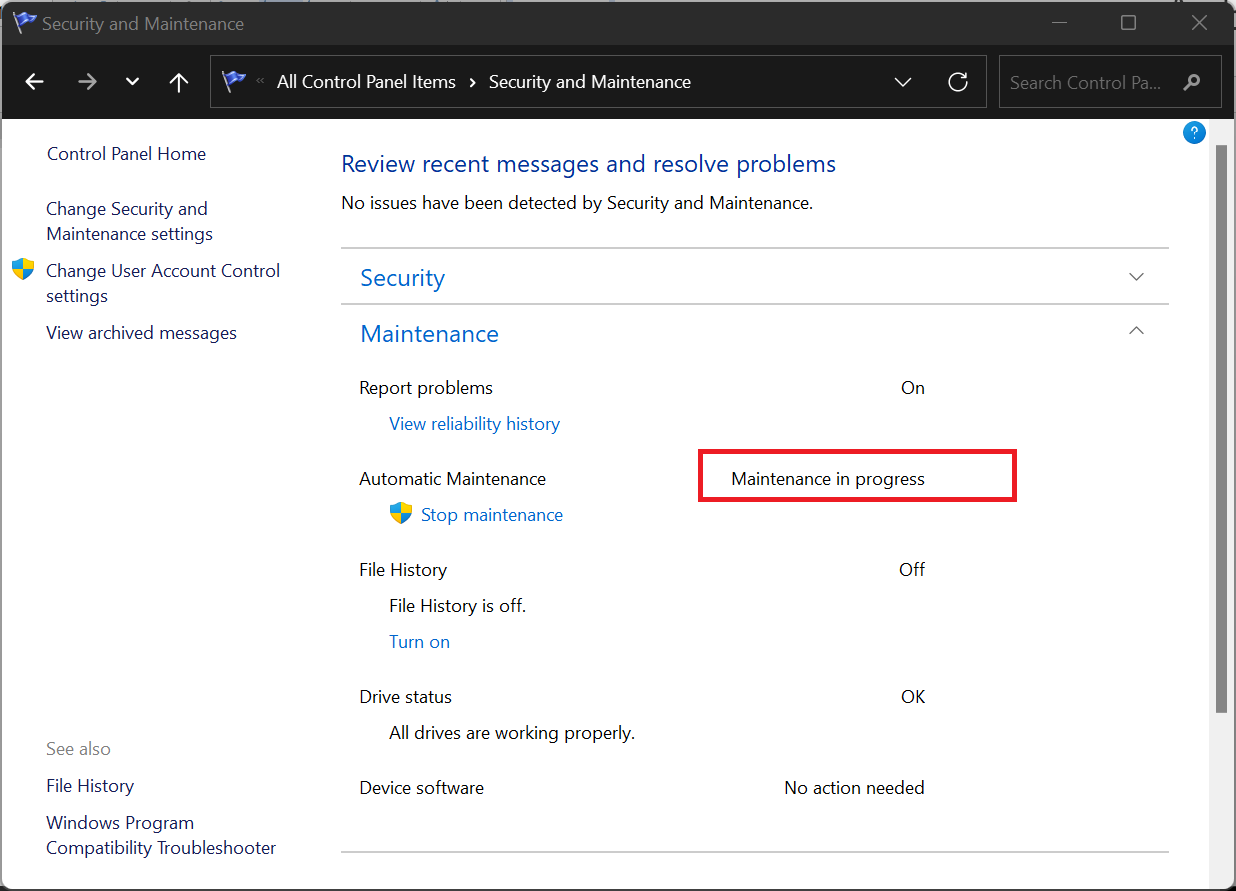Click 'Device software' label

[x=421, y=788]
